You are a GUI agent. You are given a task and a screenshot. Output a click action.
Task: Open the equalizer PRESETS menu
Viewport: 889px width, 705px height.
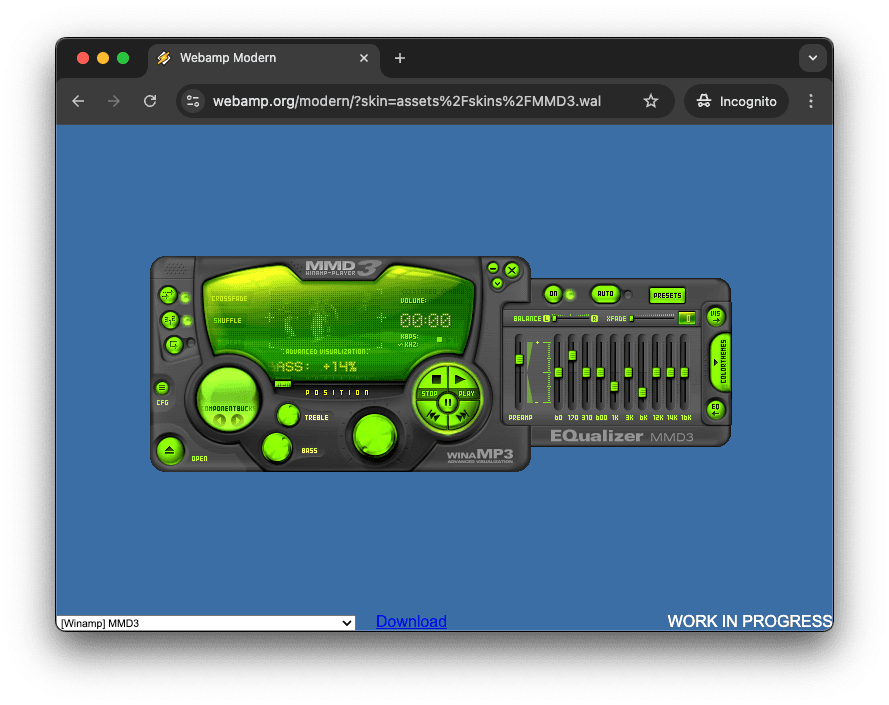(666, 295)
